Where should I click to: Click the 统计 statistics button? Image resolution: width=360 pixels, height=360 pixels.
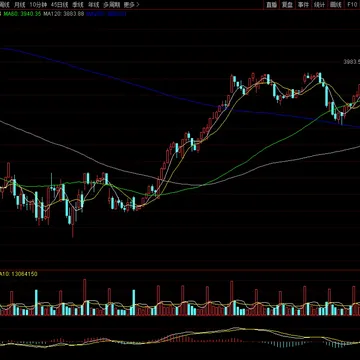(320, 5)
